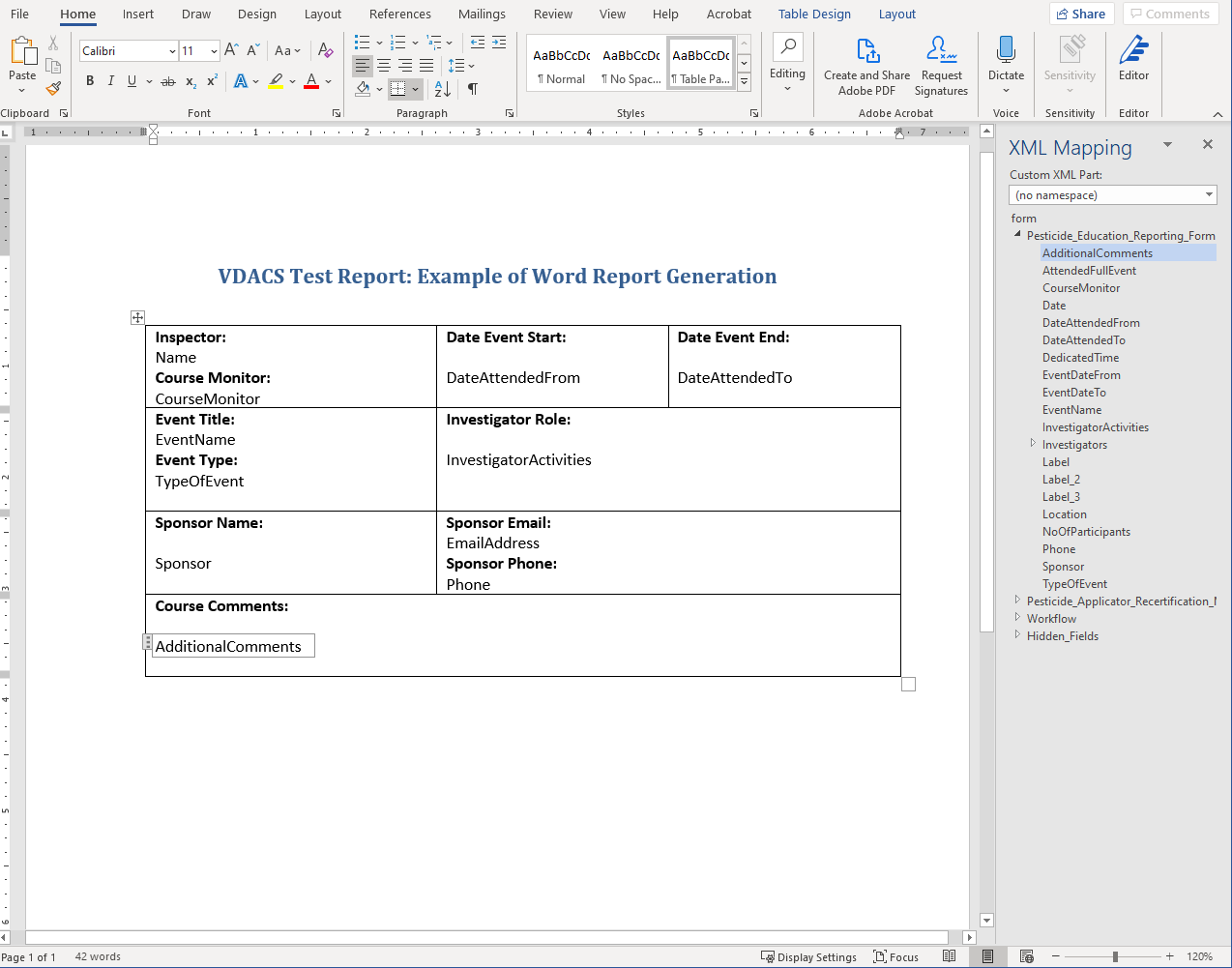This screenshot has width=1232, height=968.
Task: Open the font name dropdown
Action: [172, 51]
